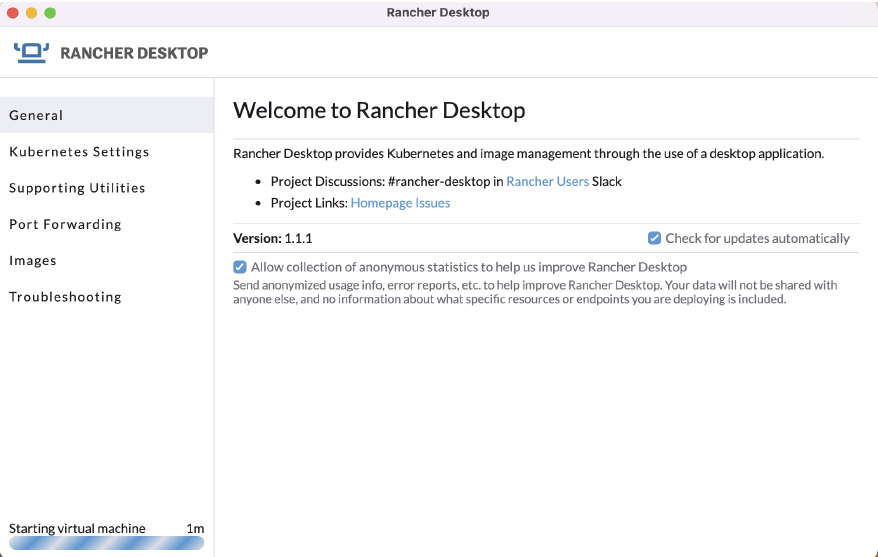Uncheck anonymous statistics collection checkbox

coord(240,267)
